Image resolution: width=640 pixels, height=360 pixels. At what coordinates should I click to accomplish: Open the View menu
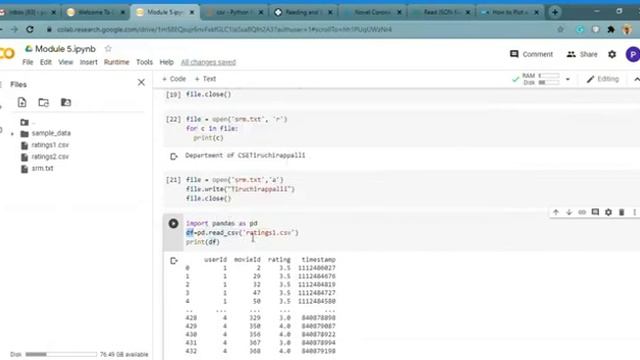(x=65, y=62)
